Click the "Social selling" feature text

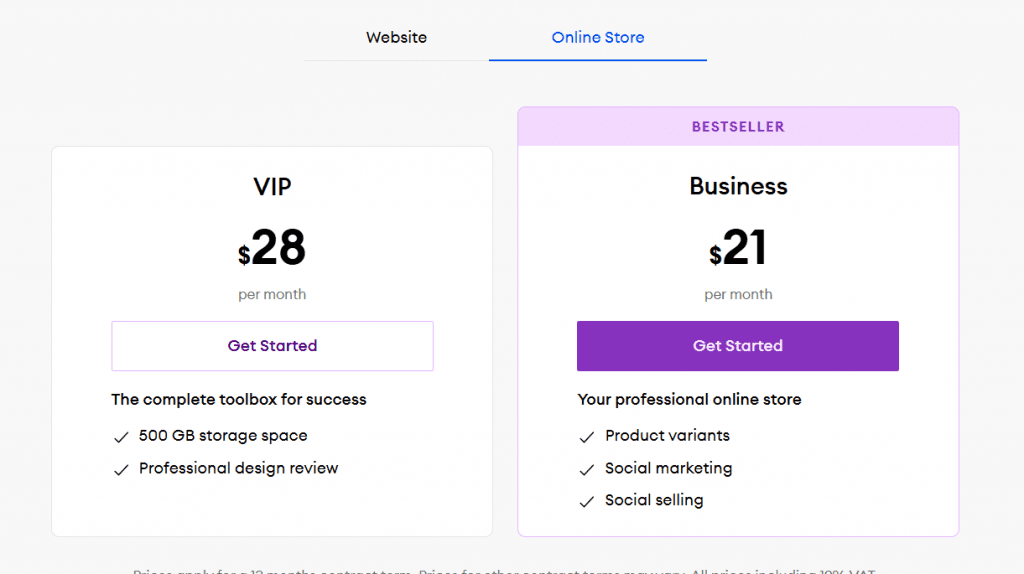(654, 500)
